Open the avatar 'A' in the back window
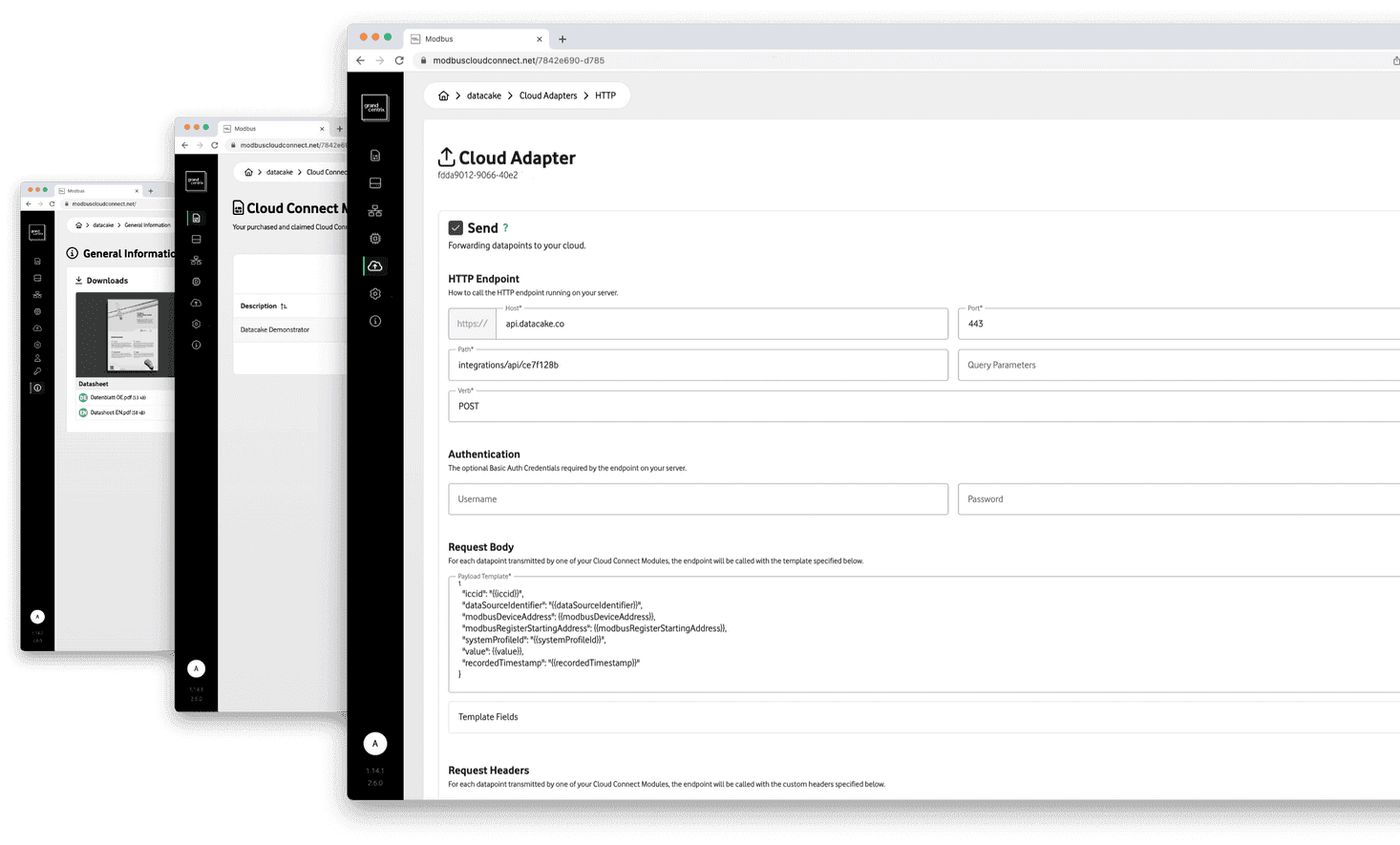This screenshot has width=1400, height=845. coord(37,617)
